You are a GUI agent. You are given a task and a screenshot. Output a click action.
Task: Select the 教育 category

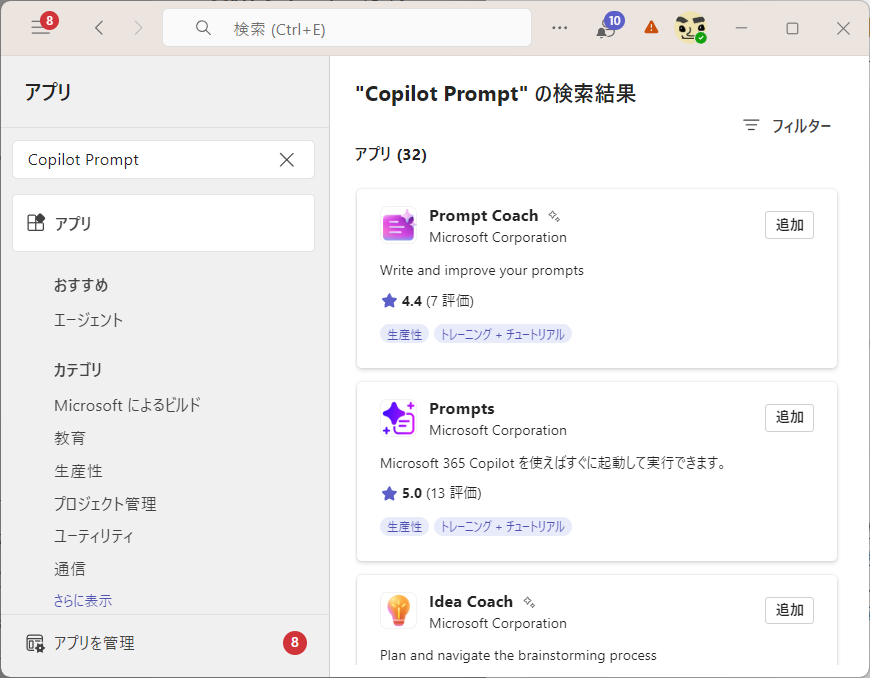(70, 438)
